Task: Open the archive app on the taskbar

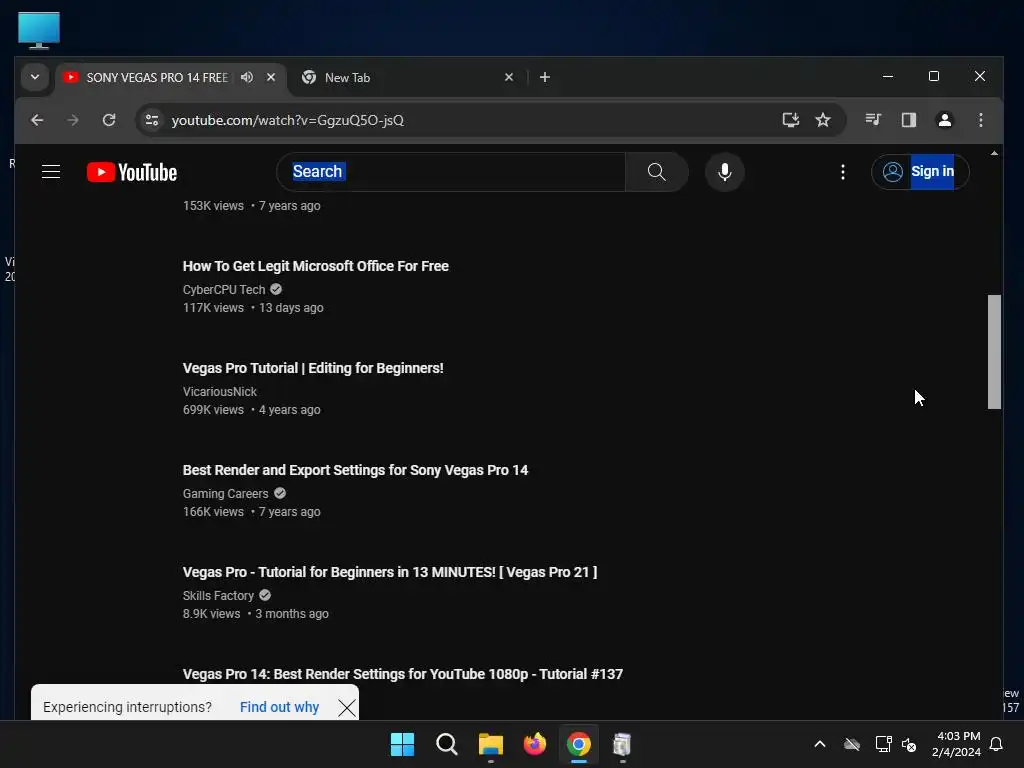Action: 622,744
